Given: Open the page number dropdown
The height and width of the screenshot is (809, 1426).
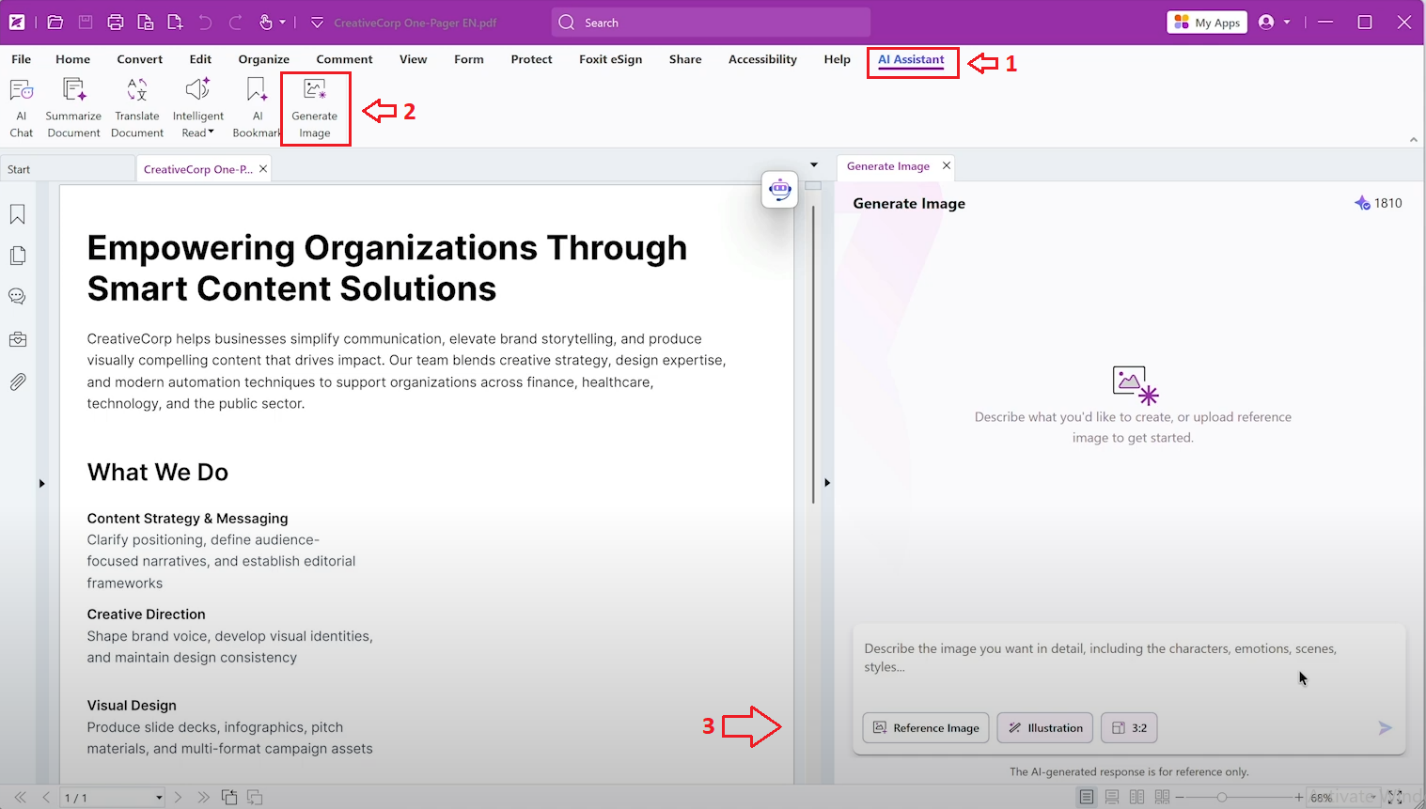Looking at the screenshot, I should click(159, 798).
